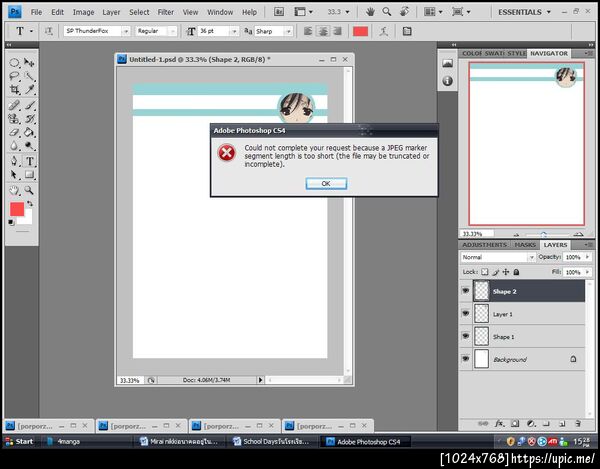Viewport: 600px width, 469px height.
Task: Create warped text from options bar
Action: [384, 31]
